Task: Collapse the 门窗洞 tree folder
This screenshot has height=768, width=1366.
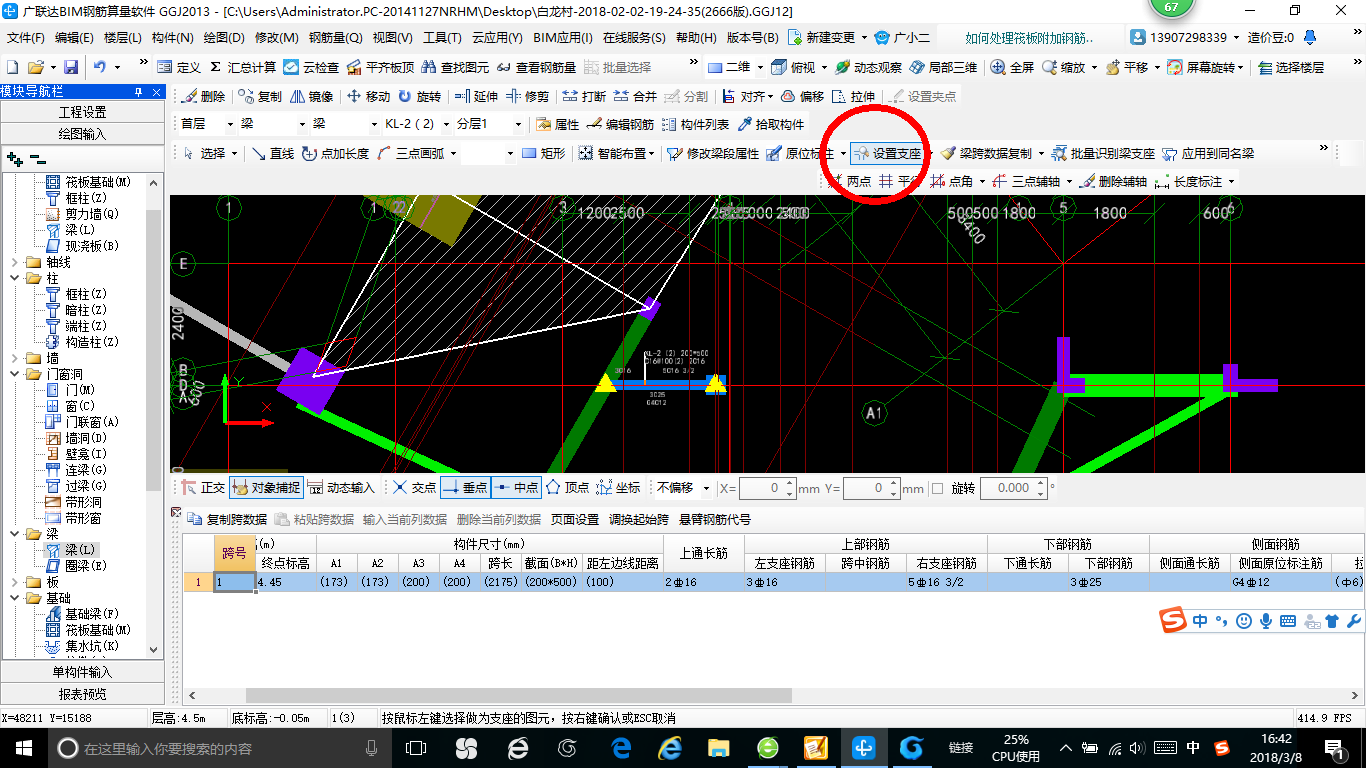Action: click(14, 374)
